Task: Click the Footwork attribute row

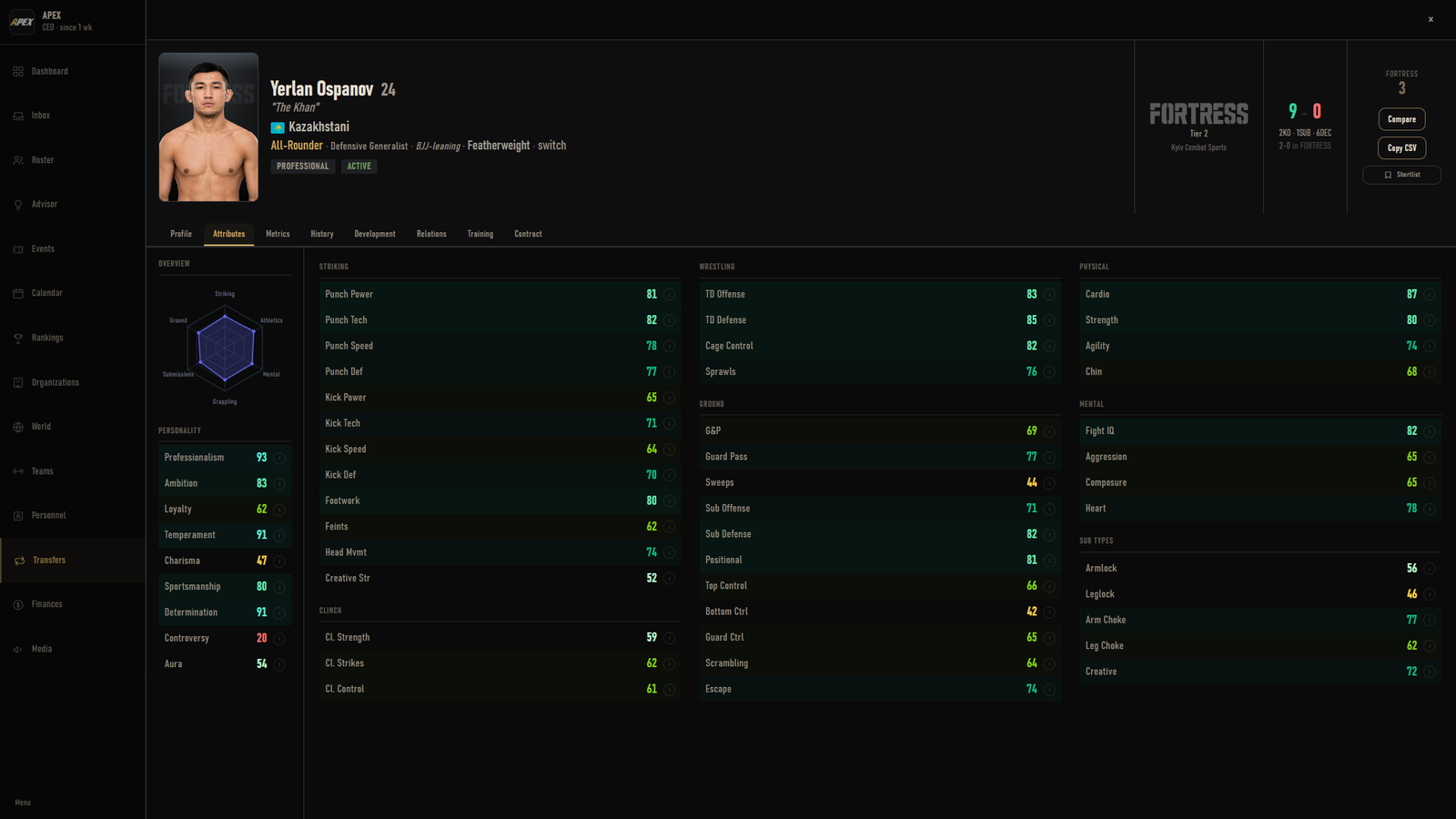Action: pyautogui.click(x=500, y=500)
